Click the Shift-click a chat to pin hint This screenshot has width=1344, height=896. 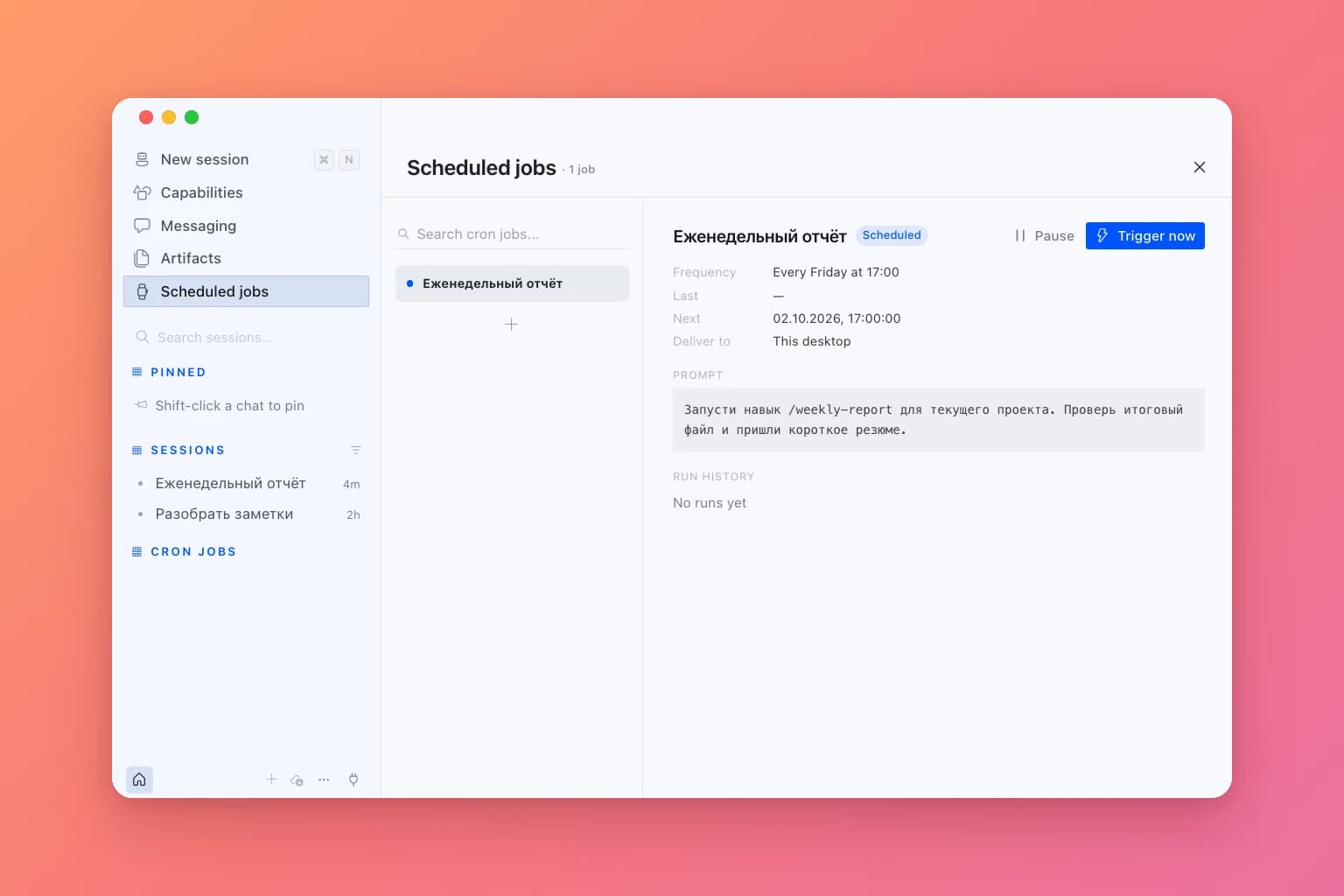tap(229, 406)
